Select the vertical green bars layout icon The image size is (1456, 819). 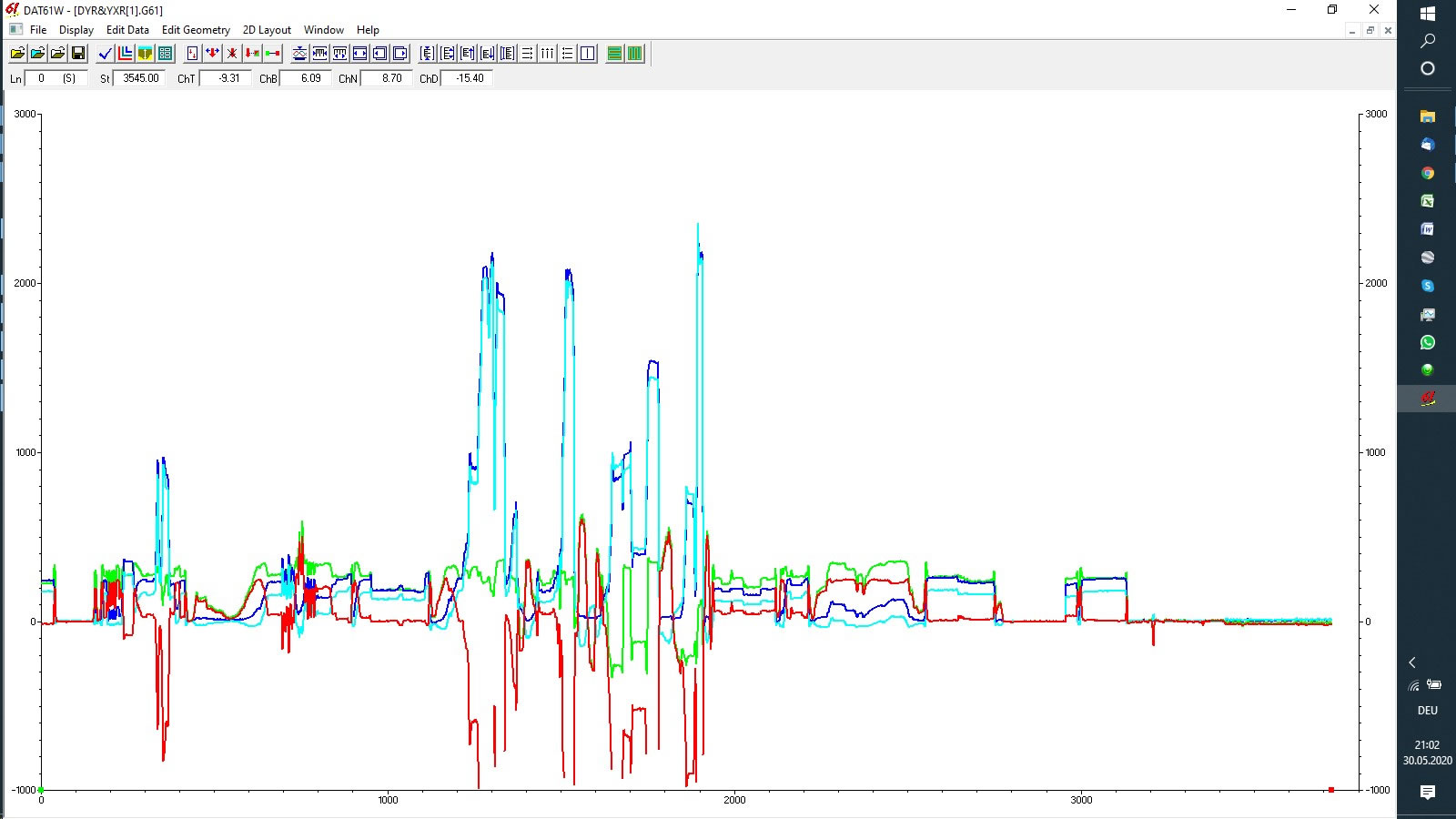(635, 54)
